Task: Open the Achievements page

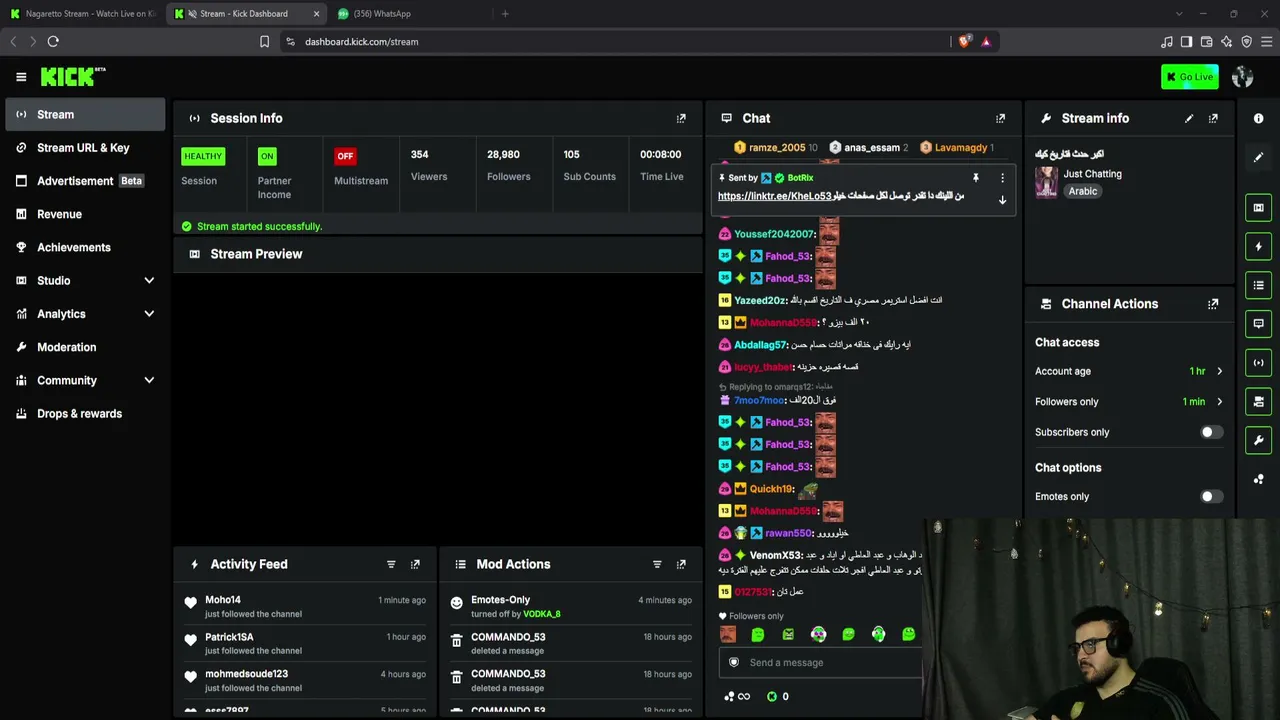Action: click(x=85, y=247)
